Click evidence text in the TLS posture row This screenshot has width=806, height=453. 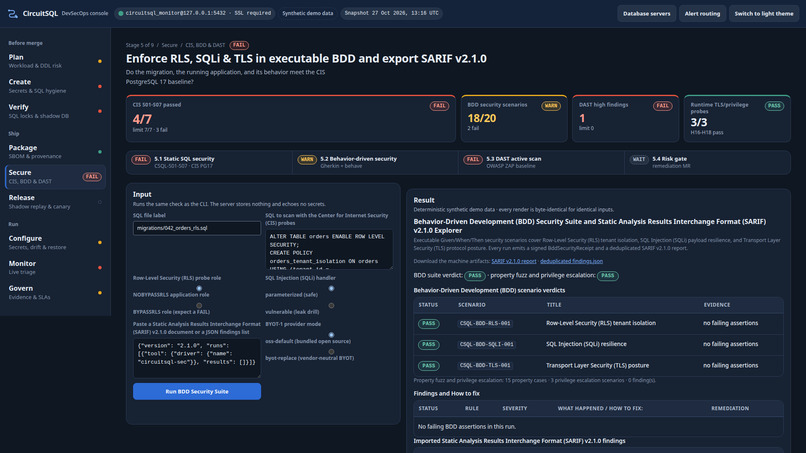pos(730,366)
